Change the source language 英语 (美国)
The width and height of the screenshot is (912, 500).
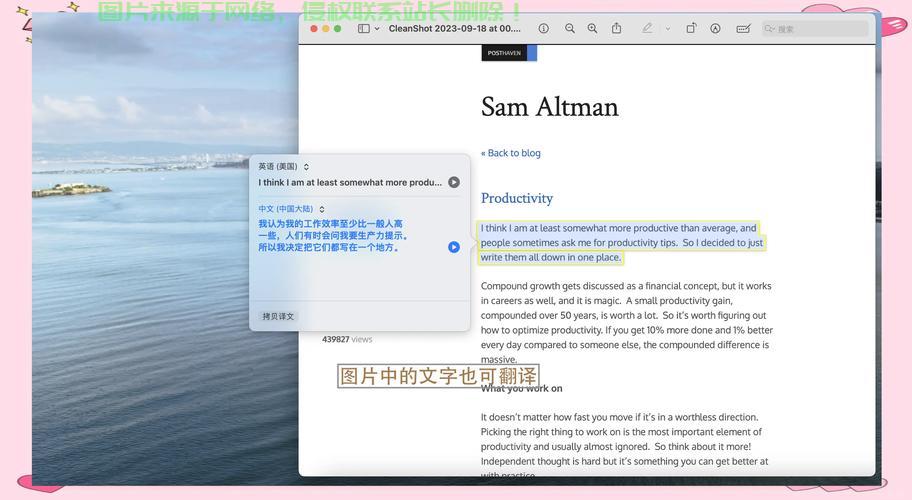coord(283,166)
